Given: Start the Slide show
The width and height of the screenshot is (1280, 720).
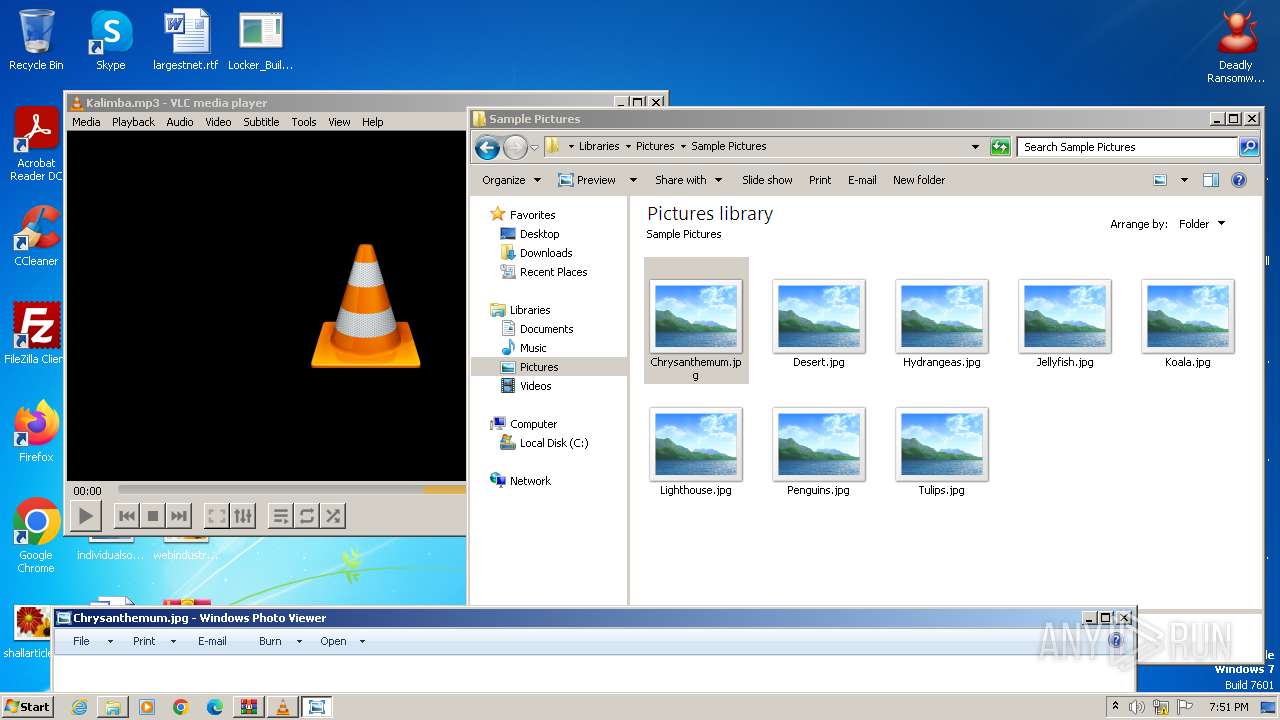Looking at the screenshot, I should [767, 180].
